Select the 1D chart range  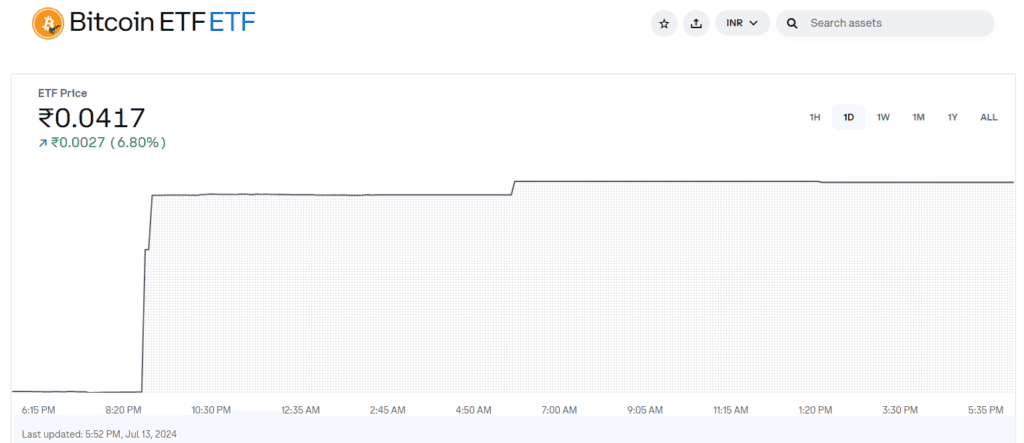coord(849,117)
